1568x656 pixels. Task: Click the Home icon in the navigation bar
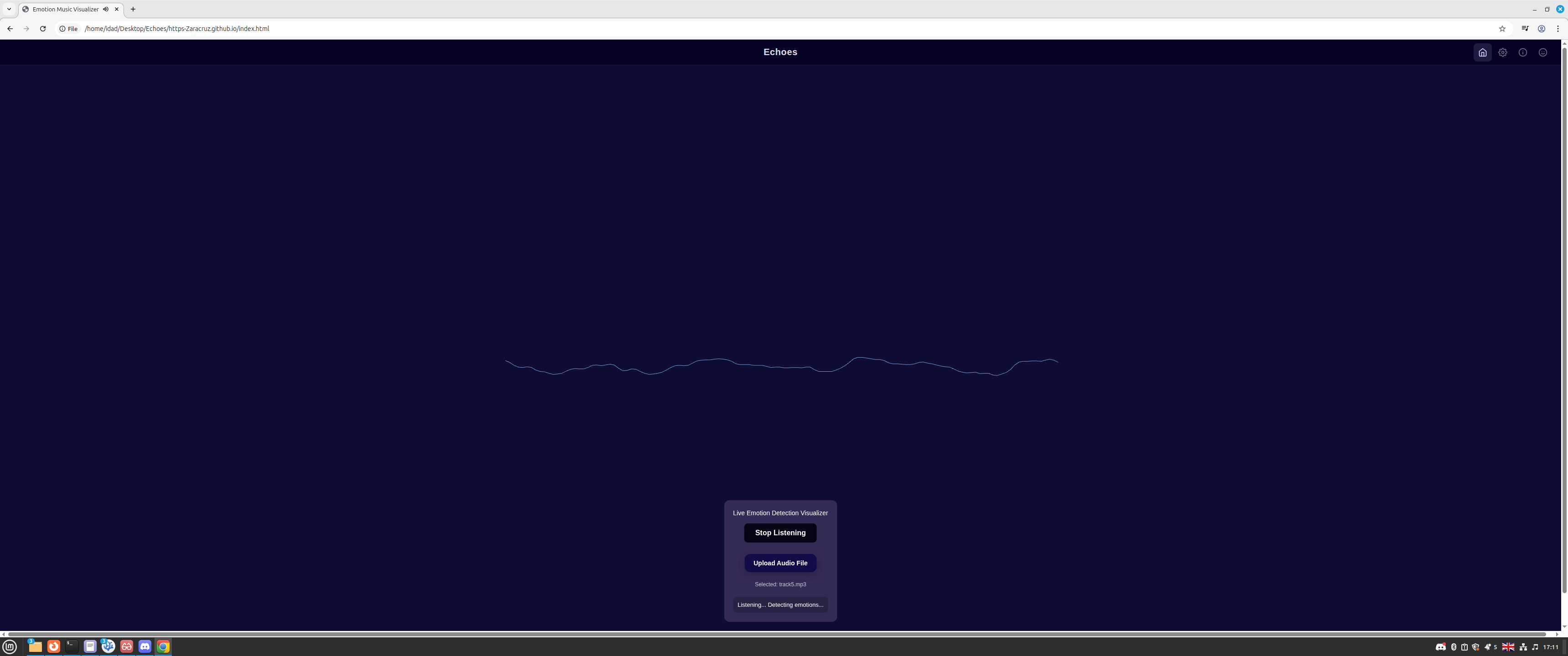pyautogui.click(x=1482, y=52)
